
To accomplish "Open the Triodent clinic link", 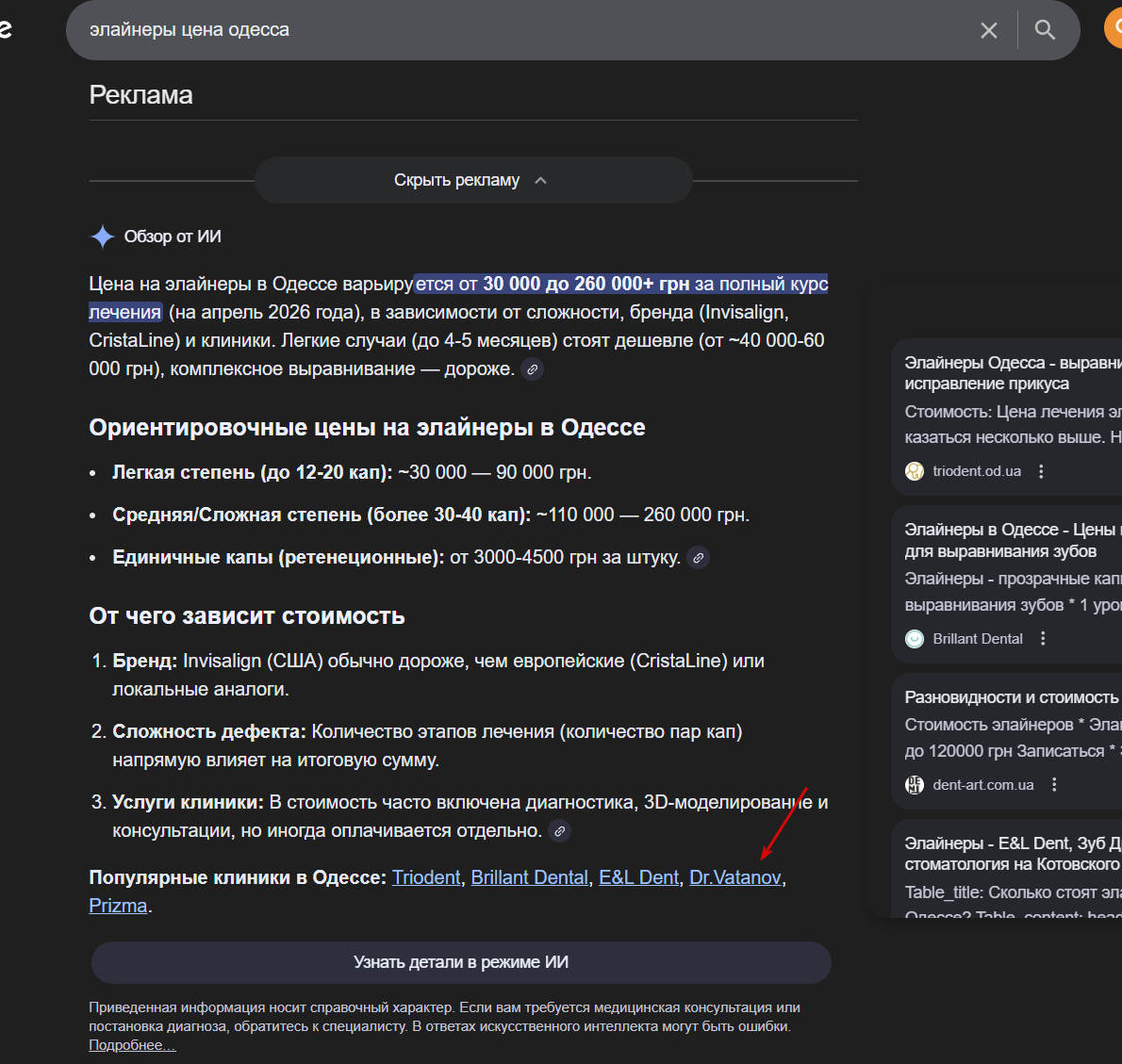I will [x=426, y=877].
